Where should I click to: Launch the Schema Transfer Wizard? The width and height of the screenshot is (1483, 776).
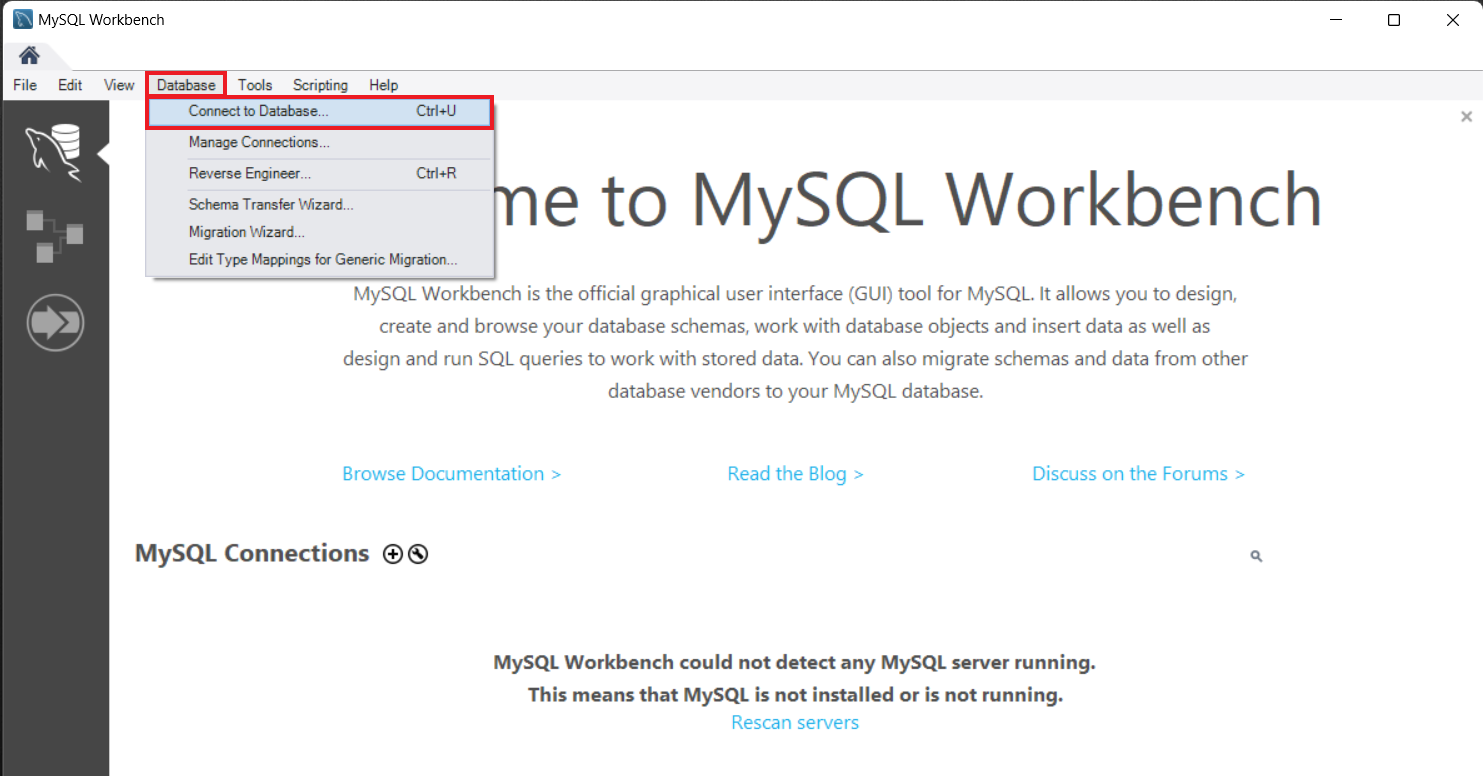click(x=271, y=204)
